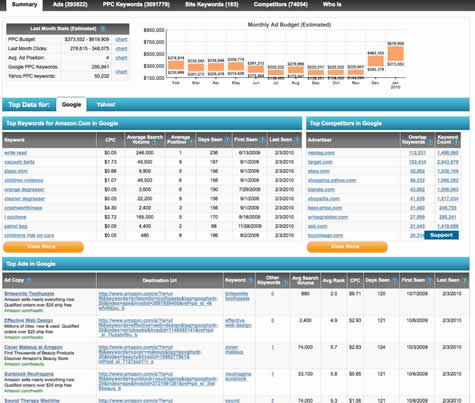Click the orange Dec bar in budget chart

(376, 61)
